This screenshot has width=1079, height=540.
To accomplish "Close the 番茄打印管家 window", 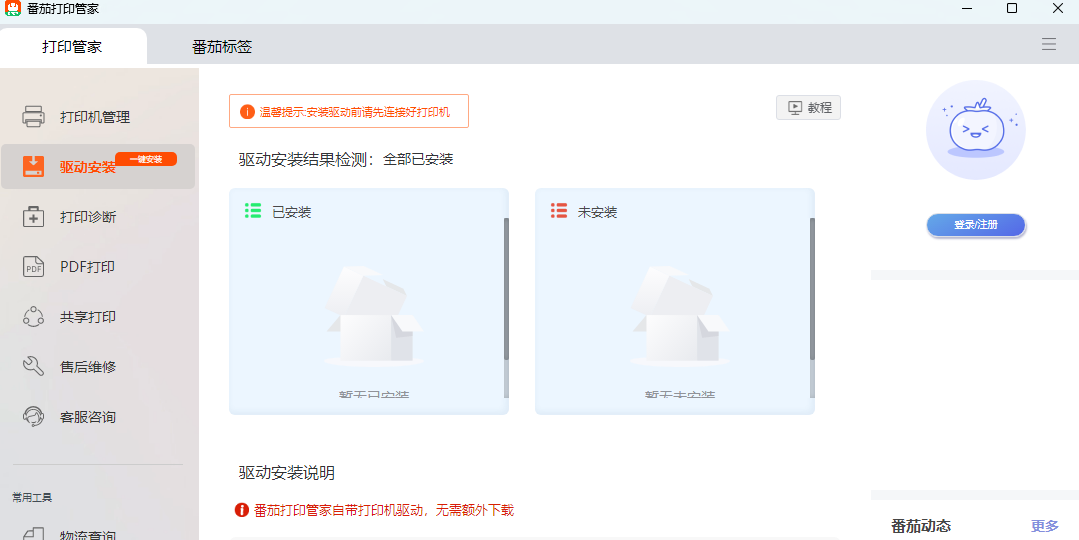I will pos(1058,8).
